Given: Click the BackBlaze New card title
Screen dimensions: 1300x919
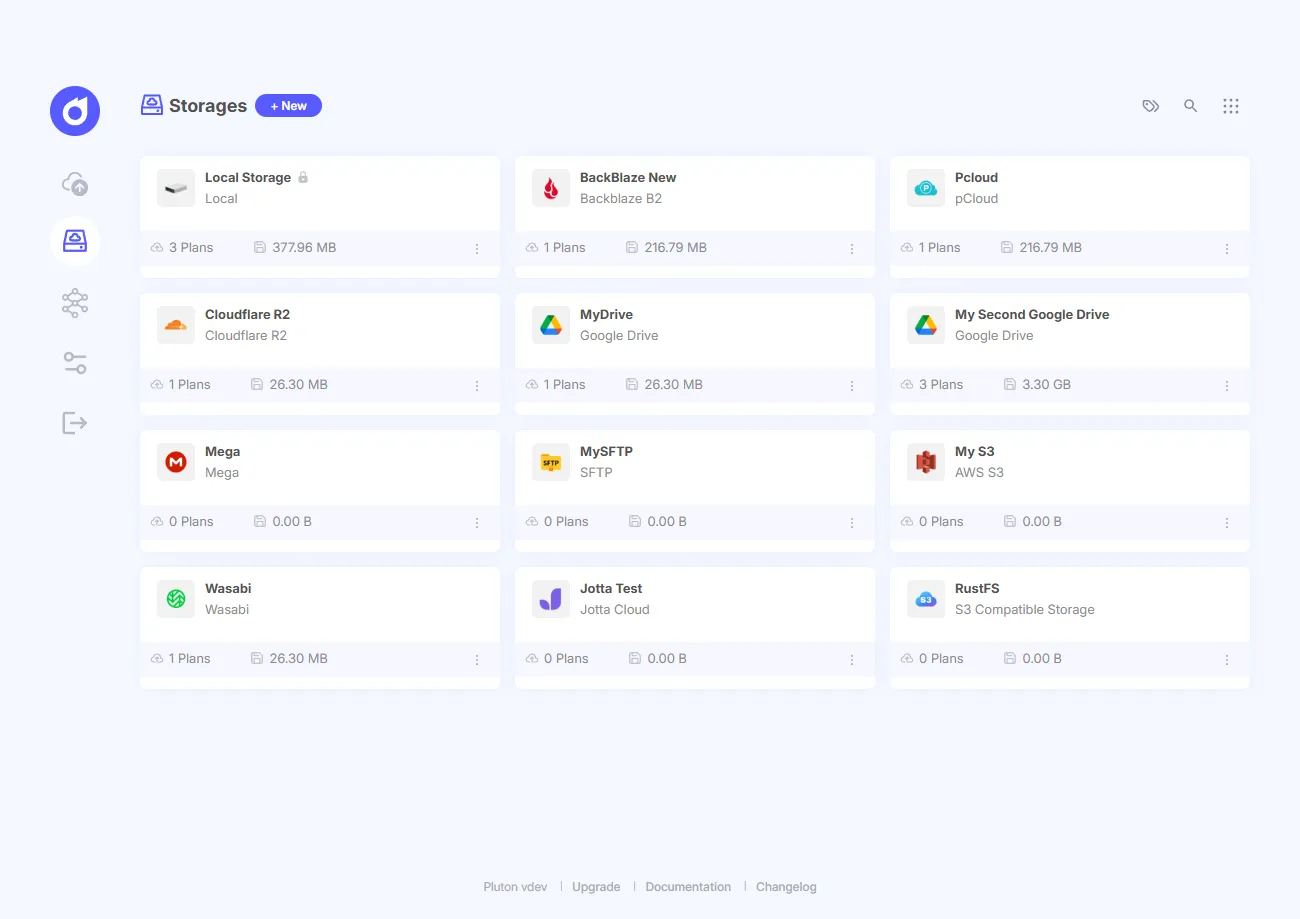Looking at the screenshot, I should click(628, 177).
